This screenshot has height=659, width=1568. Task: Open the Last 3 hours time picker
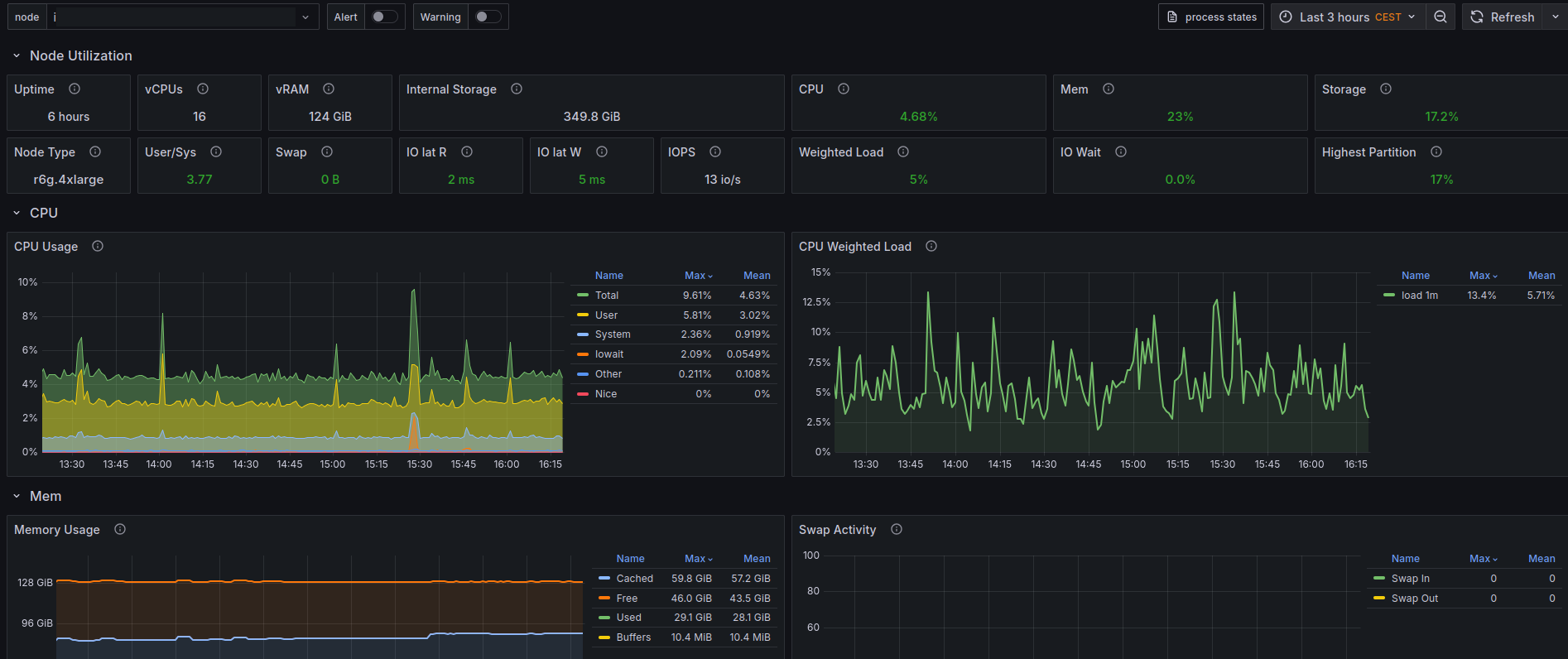1348,17
